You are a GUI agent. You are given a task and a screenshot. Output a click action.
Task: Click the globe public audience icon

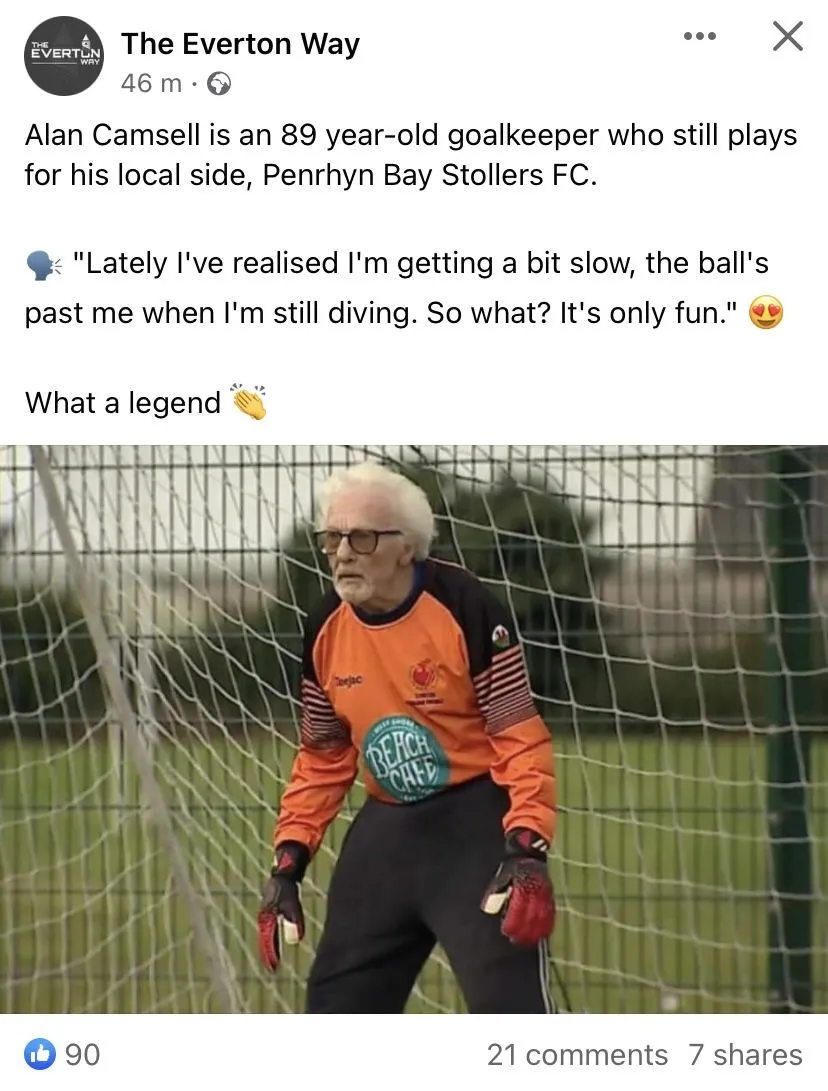[219, 83]
